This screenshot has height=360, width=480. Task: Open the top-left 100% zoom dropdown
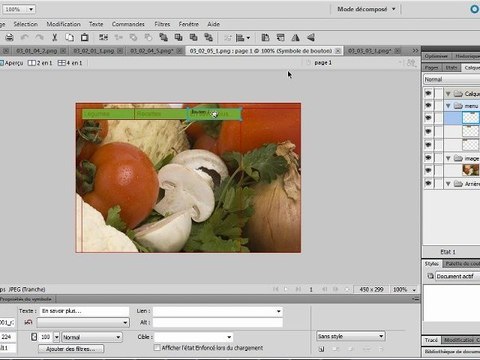coord(31,9)
